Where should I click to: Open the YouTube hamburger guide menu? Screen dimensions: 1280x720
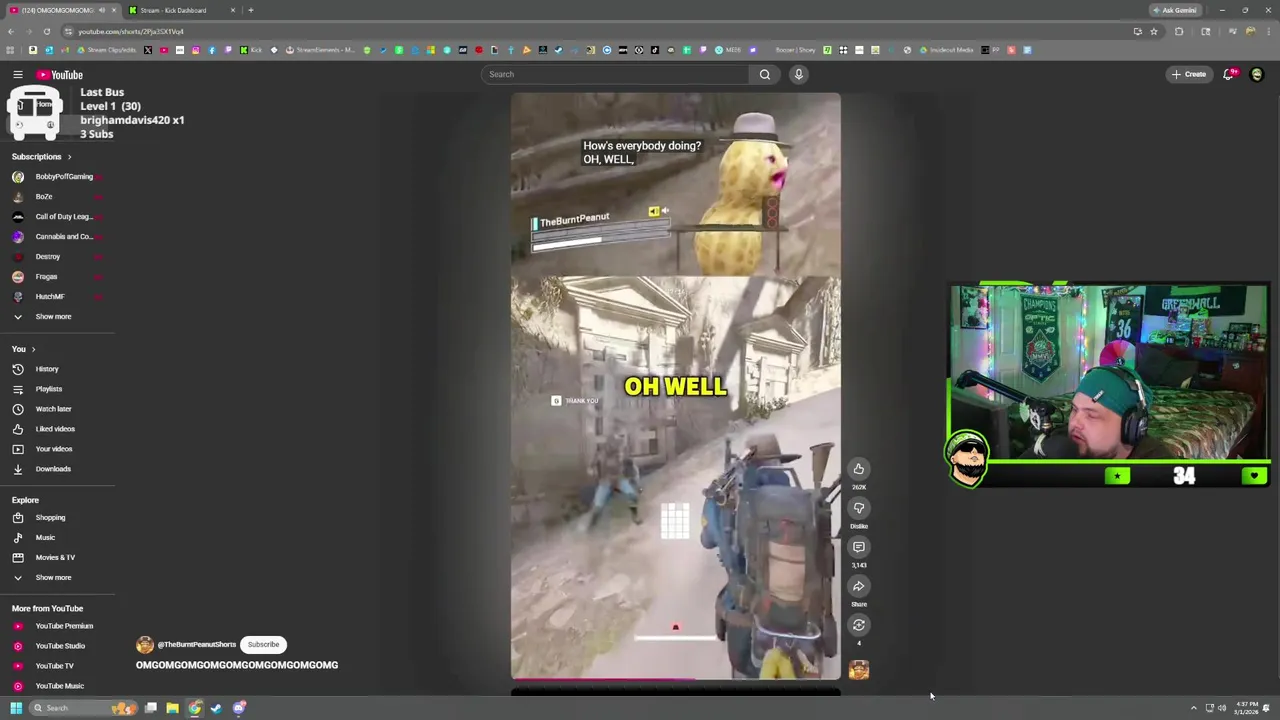point(18,75)
